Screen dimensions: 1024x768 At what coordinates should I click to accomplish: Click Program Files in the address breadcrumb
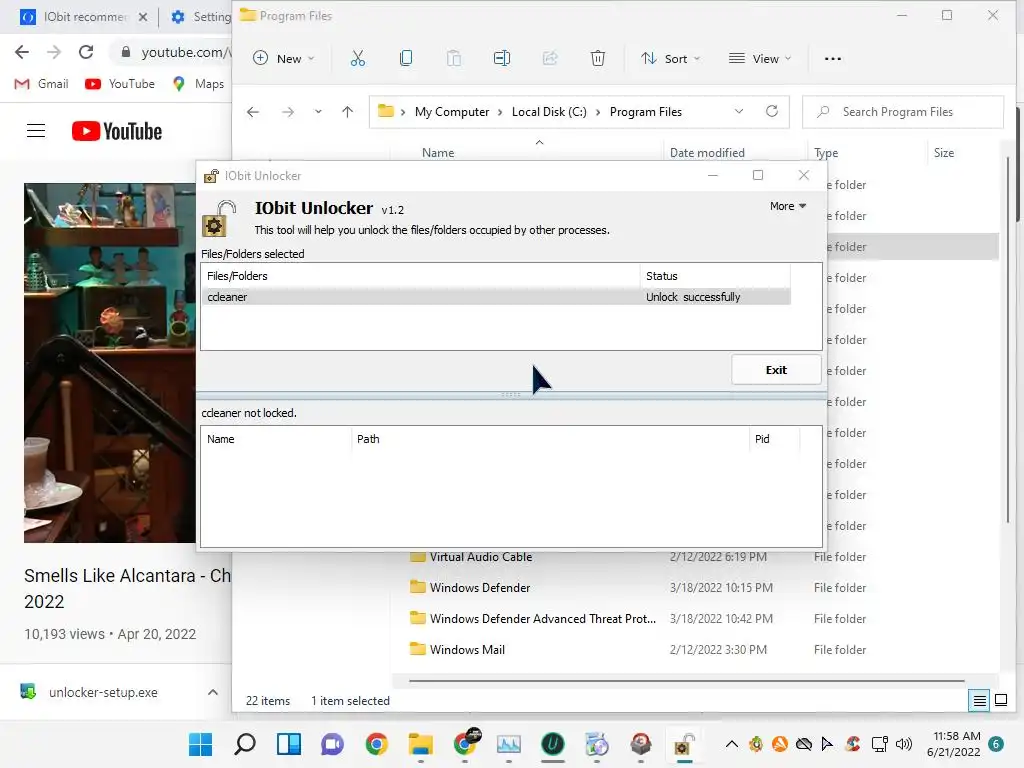[x=646, y=112]
